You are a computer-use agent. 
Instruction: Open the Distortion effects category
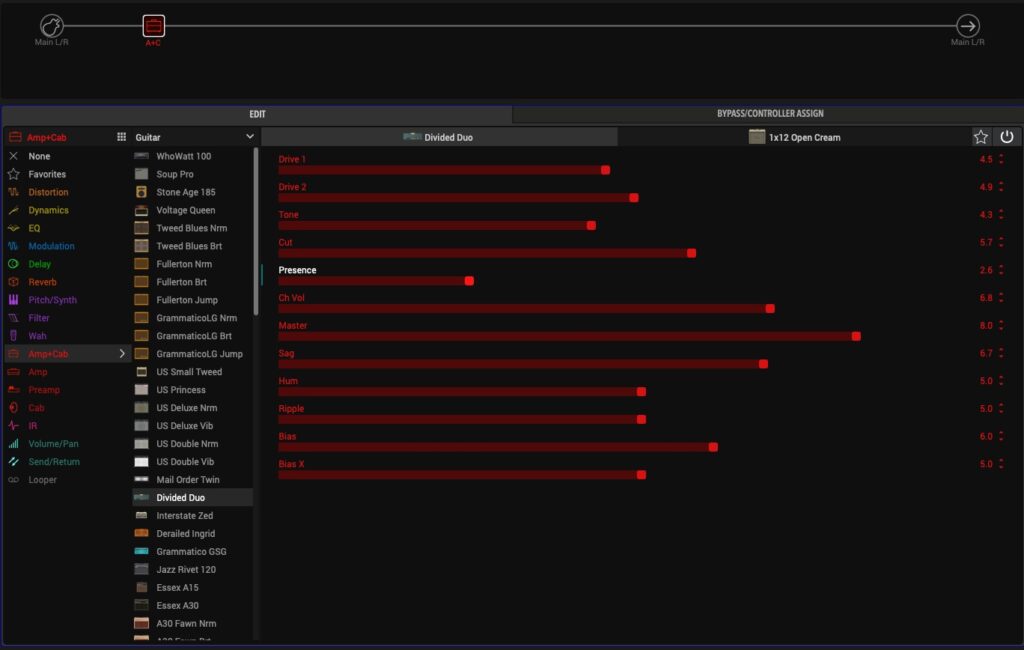point(48,192)
